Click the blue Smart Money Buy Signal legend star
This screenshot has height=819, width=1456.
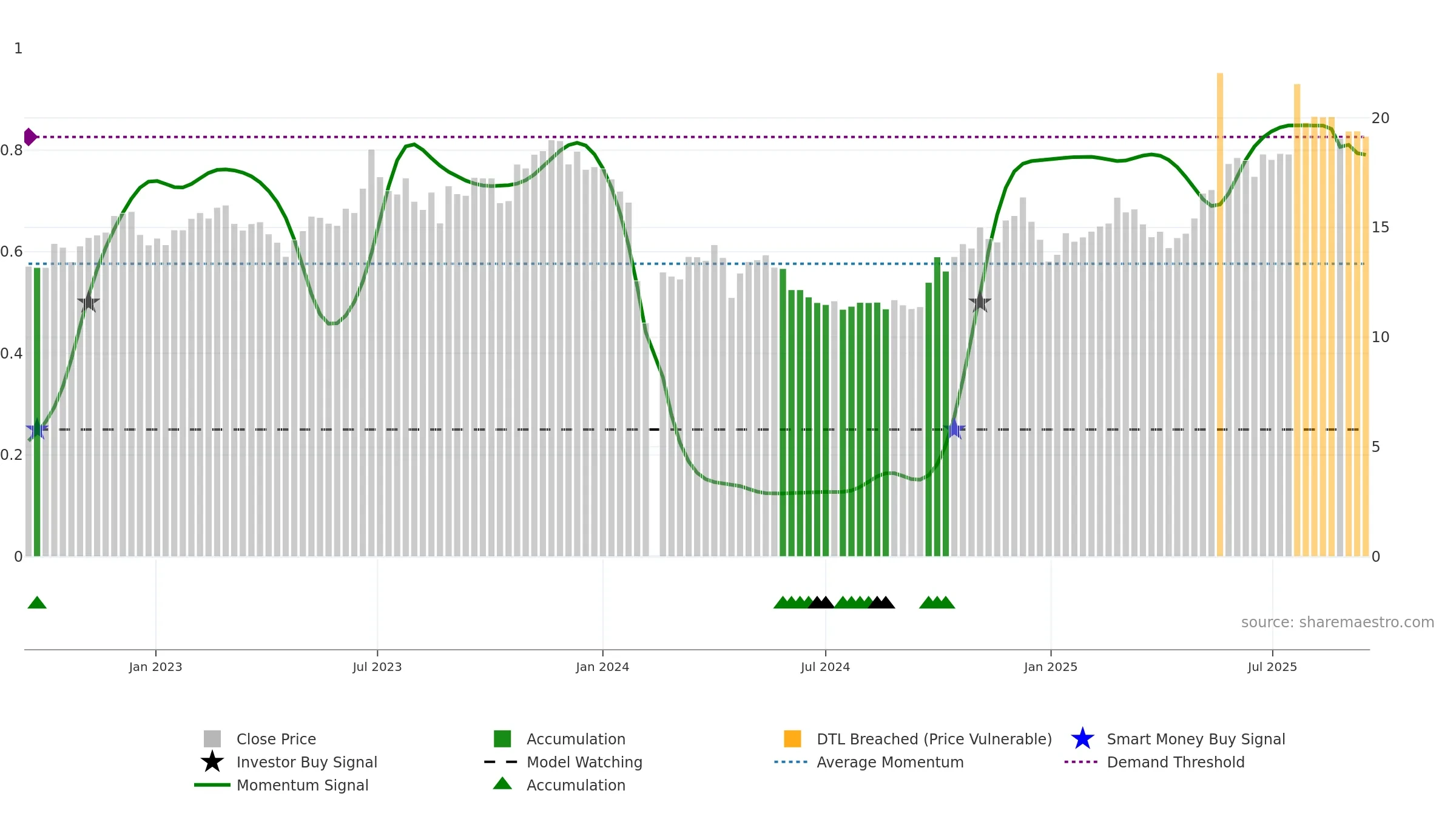[x=1082, y=738]
